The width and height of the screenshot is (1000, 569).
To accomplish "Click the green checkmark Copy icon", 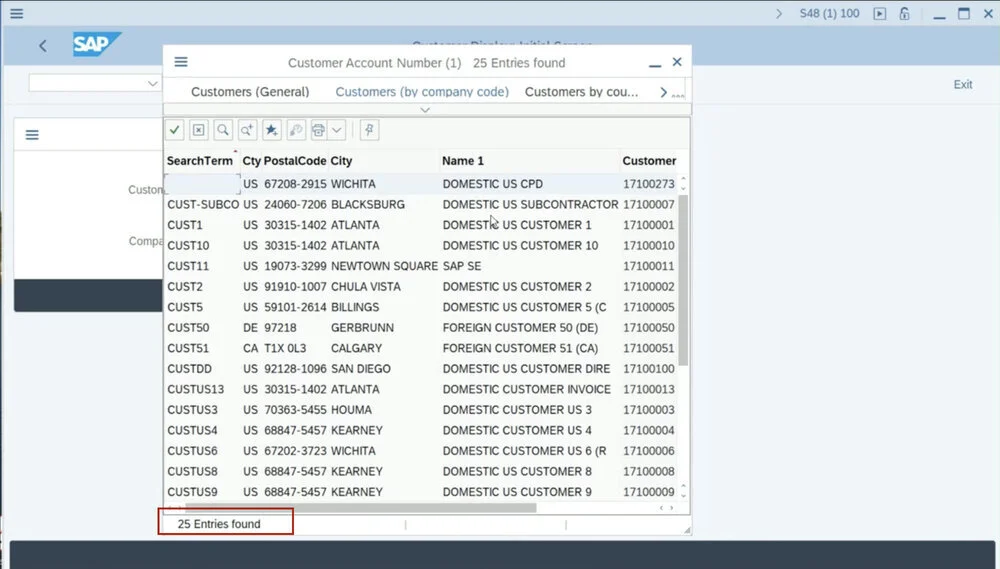I will tap(175, 130).
